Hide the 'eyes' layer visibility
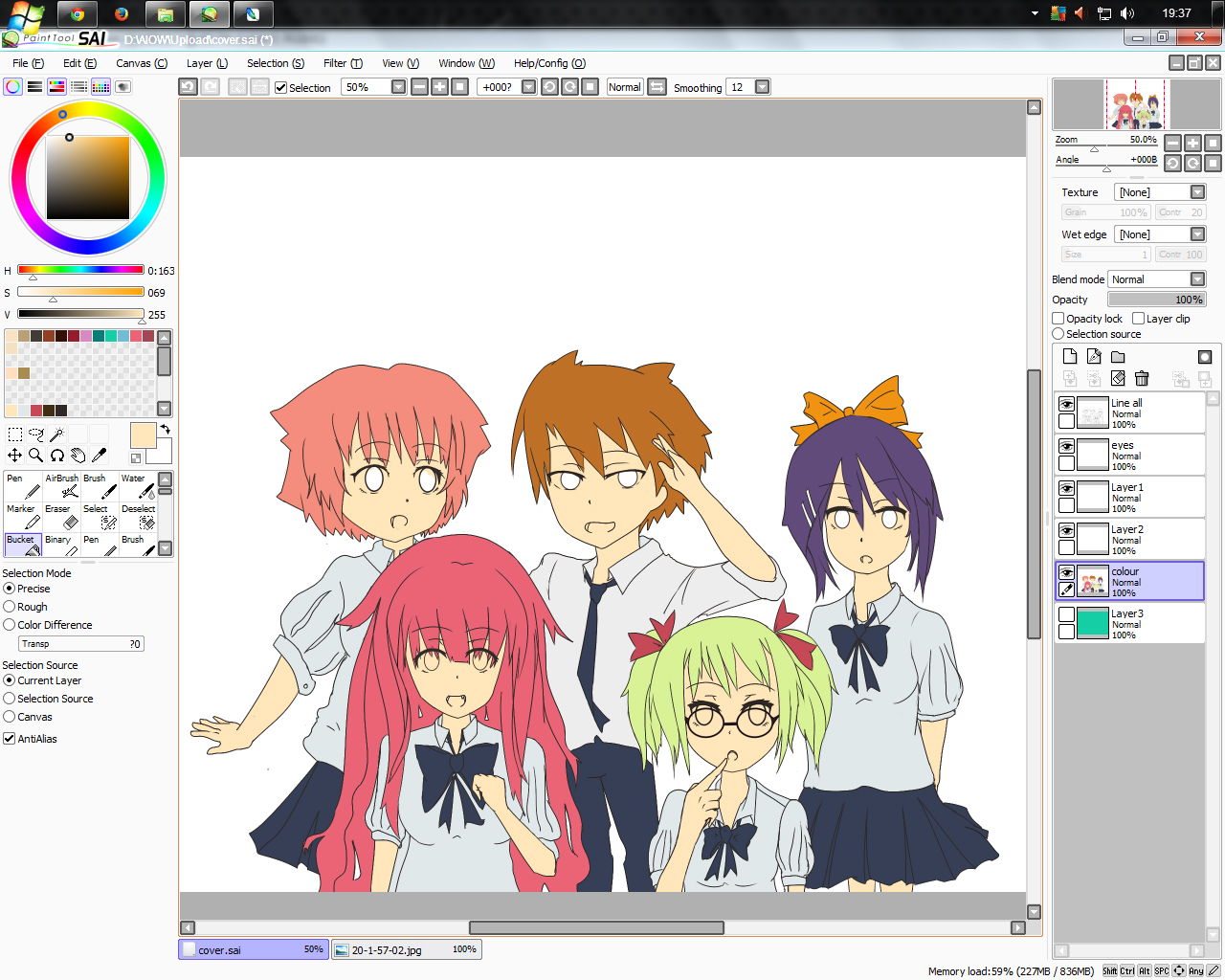The height and width of the screenshot is (980, 1225). pos(1066,447)
